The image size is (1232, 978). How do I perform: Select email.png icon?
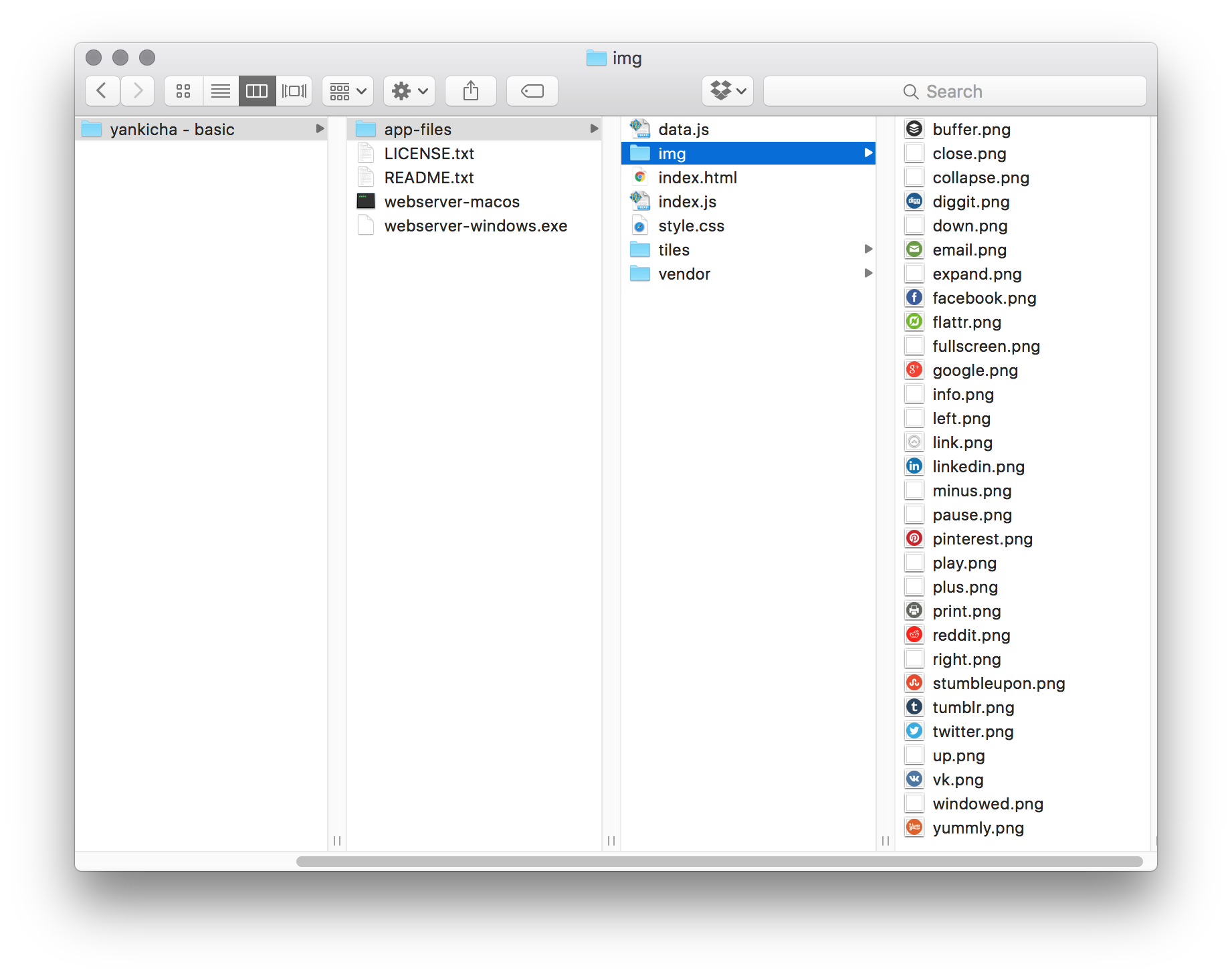[x=914, y=250]
